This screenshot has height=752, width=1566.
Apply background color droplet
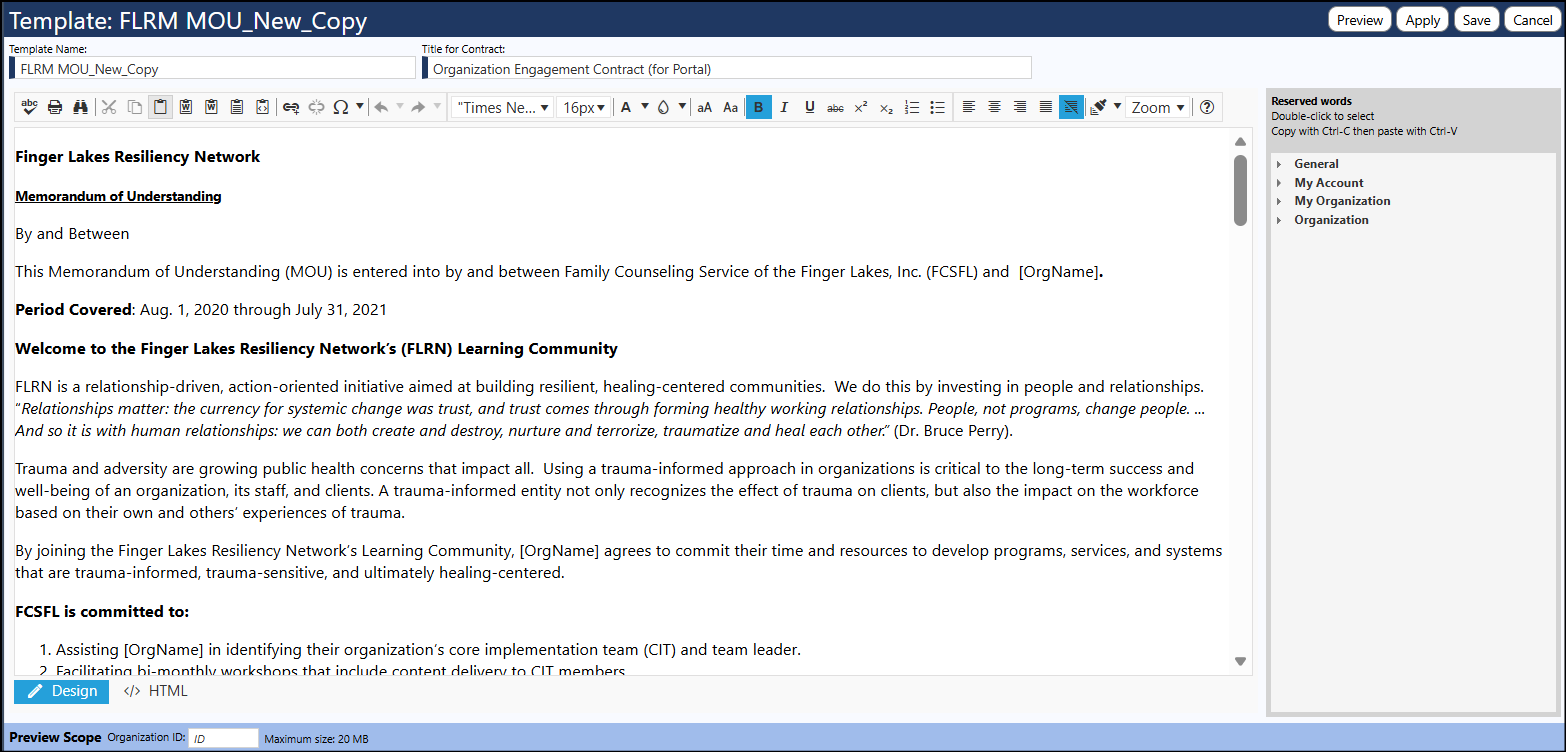(x=663, y=107)
